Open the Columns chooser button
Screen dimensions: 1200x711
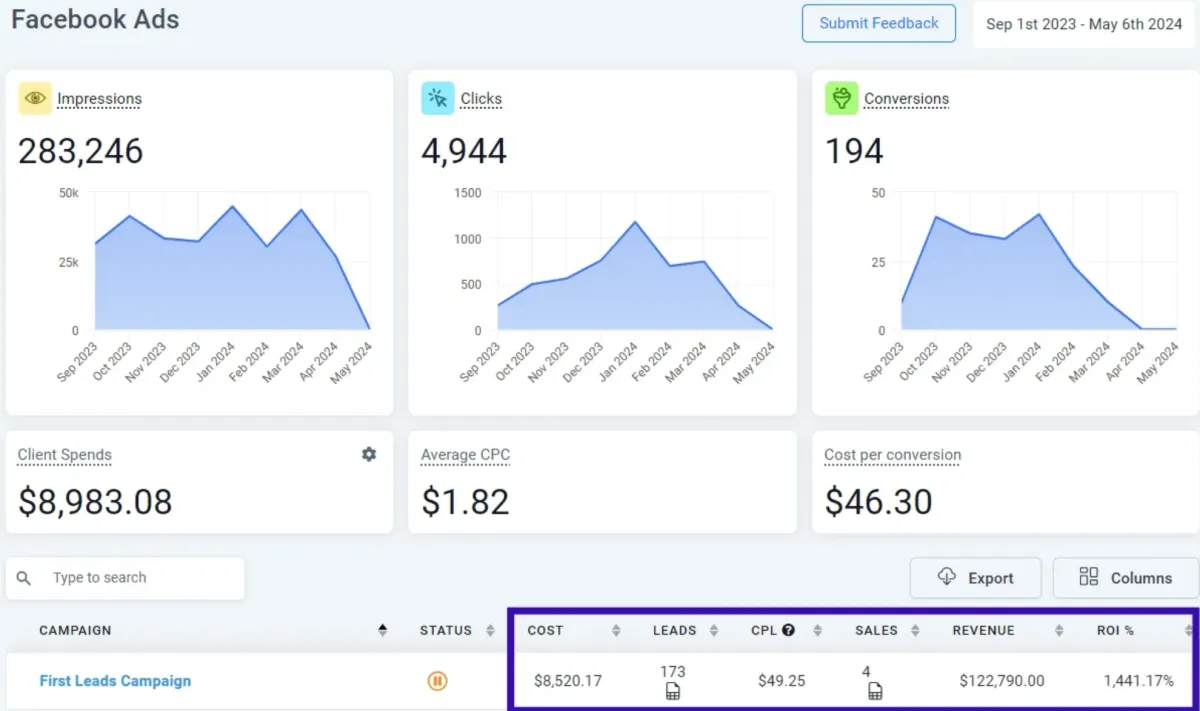1126,578
